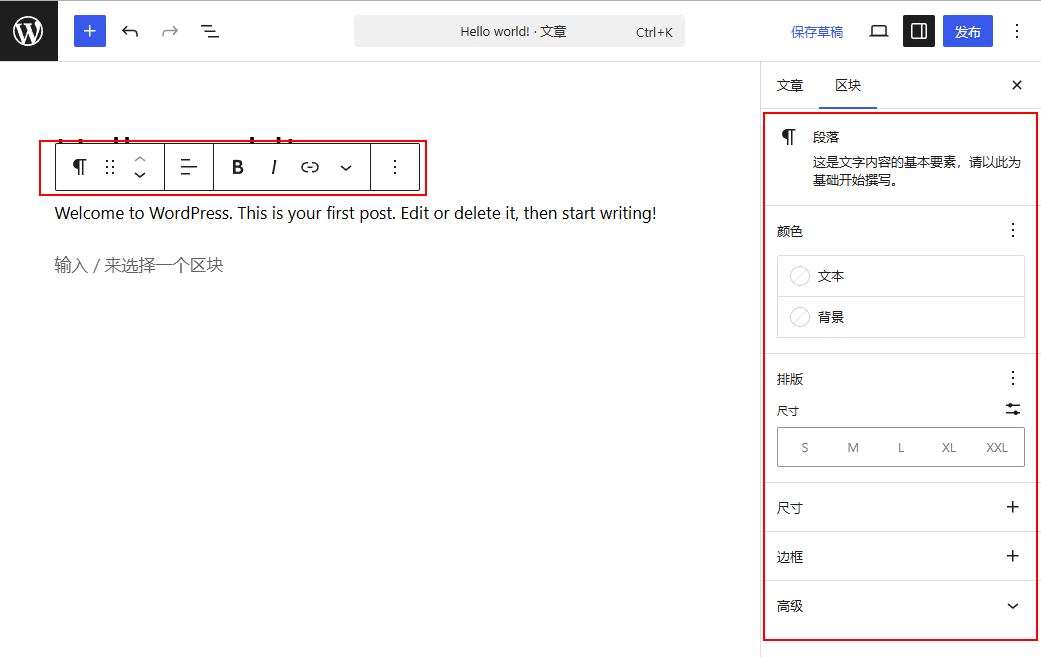The image size is (1041, 657).
Task: Switch to the 文章 tab
Action: click(790, 86)
